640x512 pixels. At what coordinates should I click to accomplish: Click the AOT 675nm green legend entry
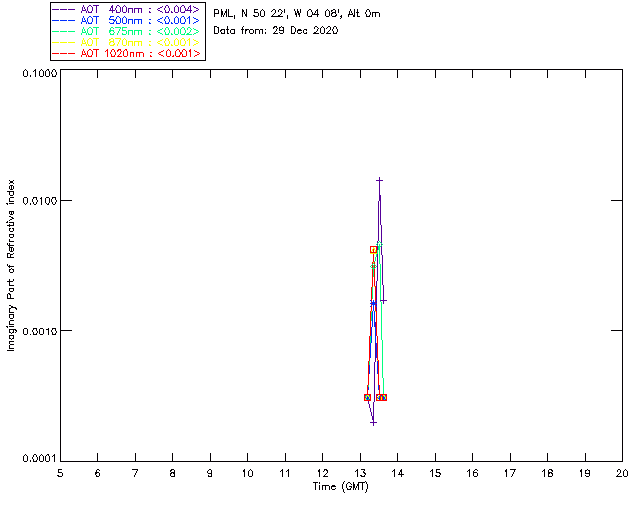click(126, 31)
